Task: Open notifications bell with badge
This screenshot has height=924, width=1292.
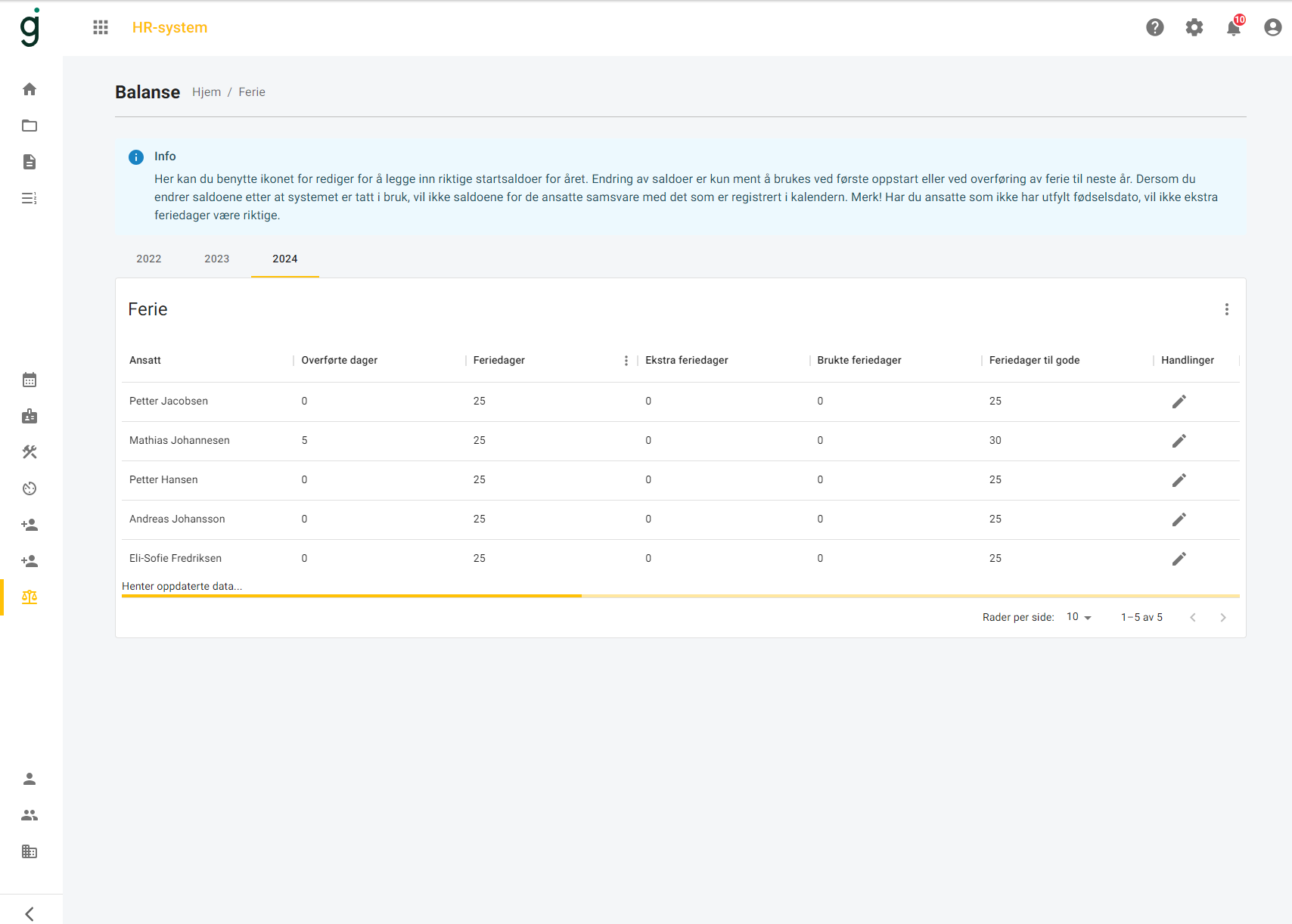Action: (x=1233, y=28)
